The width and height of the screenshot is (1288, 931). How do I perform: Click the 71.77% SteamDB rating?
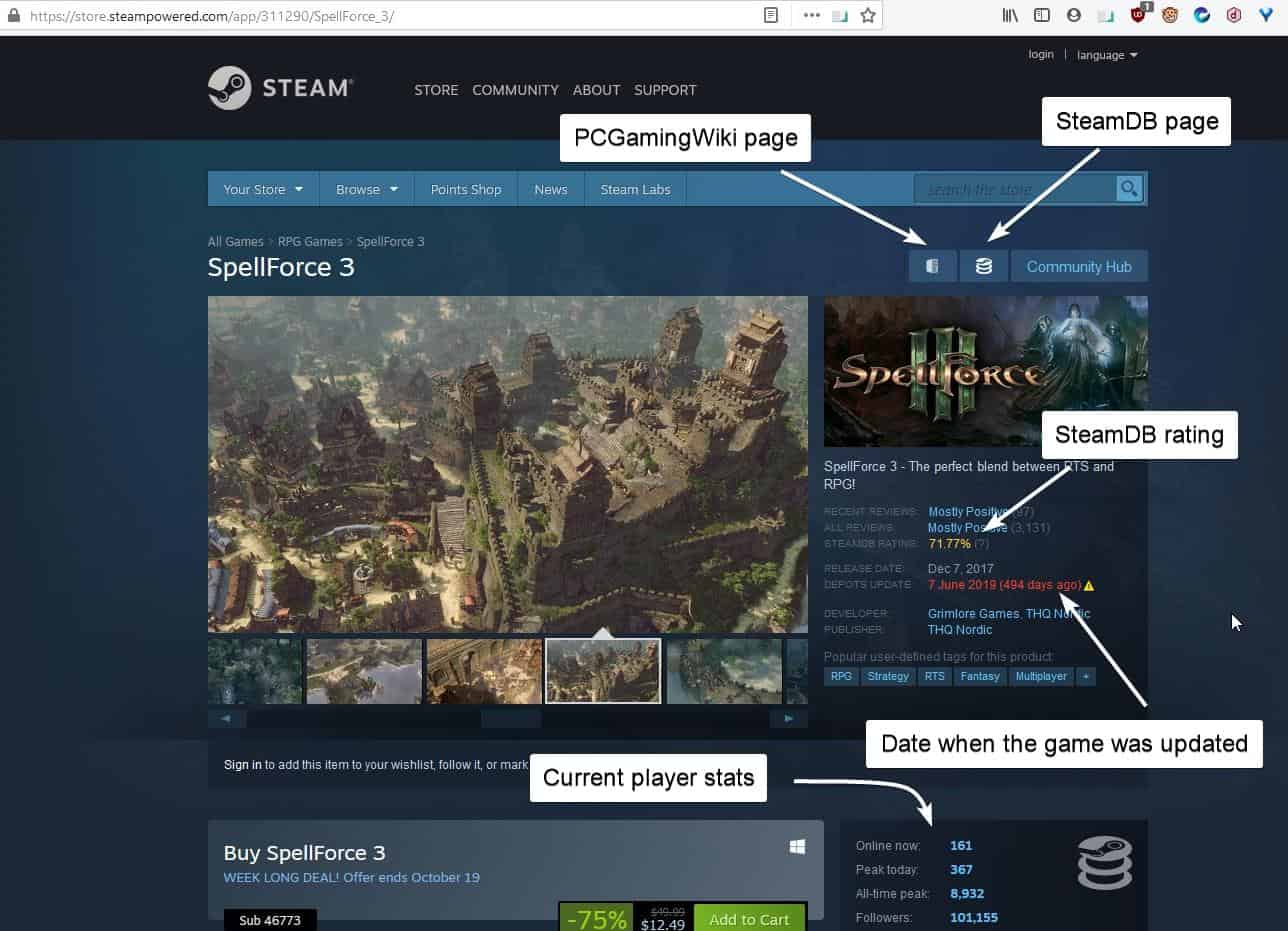tap(949, 543)
